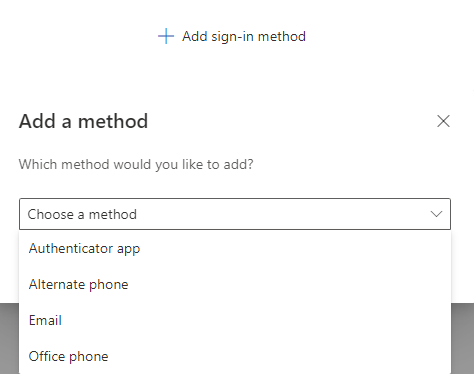The height and width of the screenshot is (375, 475).
Task: Click the 'Which method would you like to add?' prompt
Action: point(136,164)
